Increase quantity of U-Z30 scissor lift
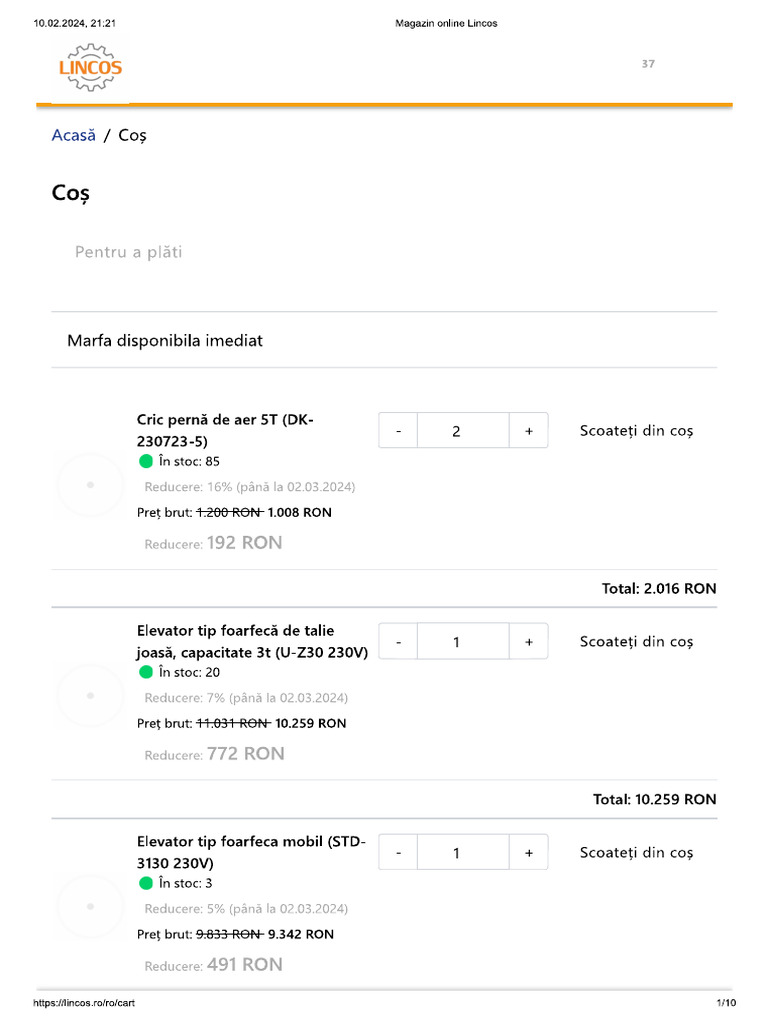 (528, 642)
